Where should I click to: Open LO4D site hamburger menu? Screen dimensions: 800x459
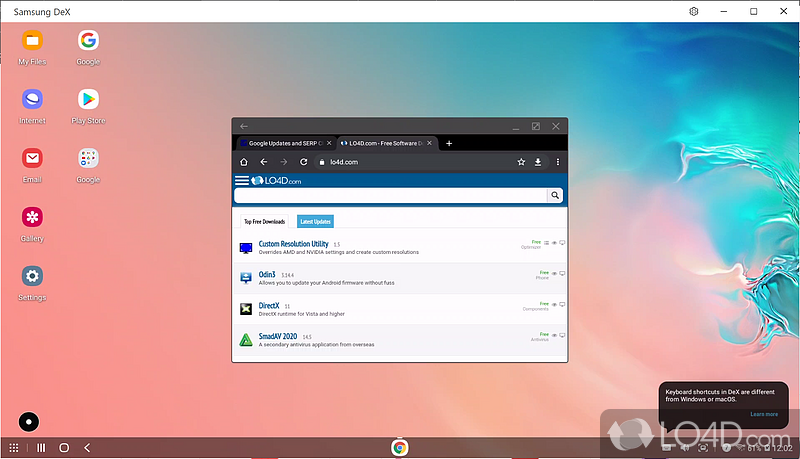pos(242,181)
